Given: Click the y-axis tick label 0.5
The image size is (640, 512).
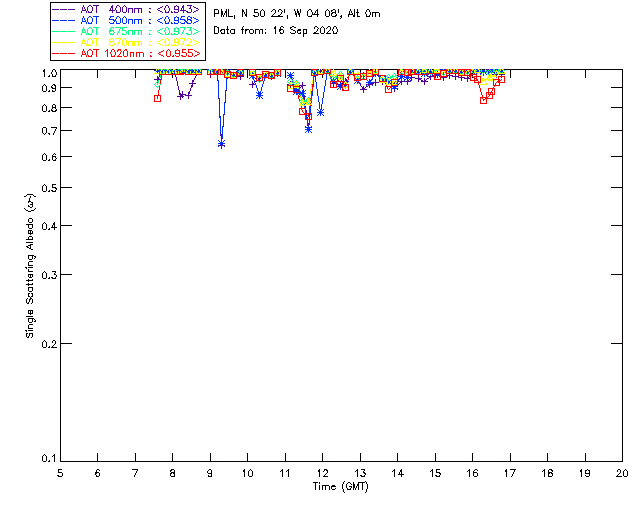Looking at the screenshot, I should coord(49,188).
